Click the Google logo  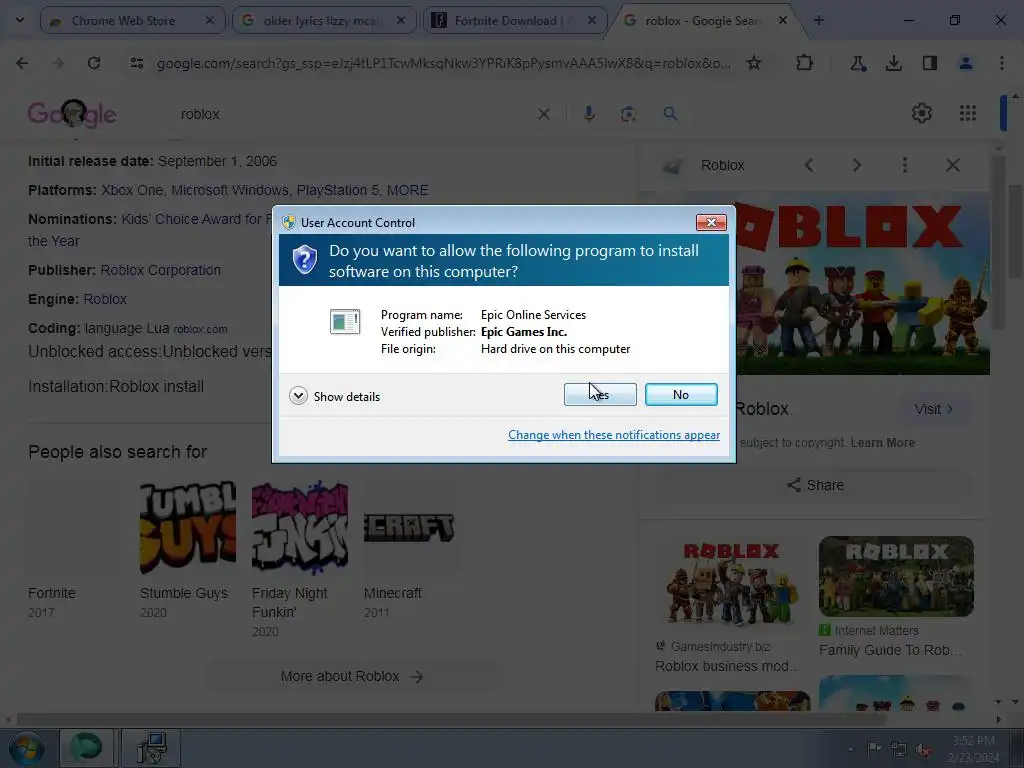(72, 114)
